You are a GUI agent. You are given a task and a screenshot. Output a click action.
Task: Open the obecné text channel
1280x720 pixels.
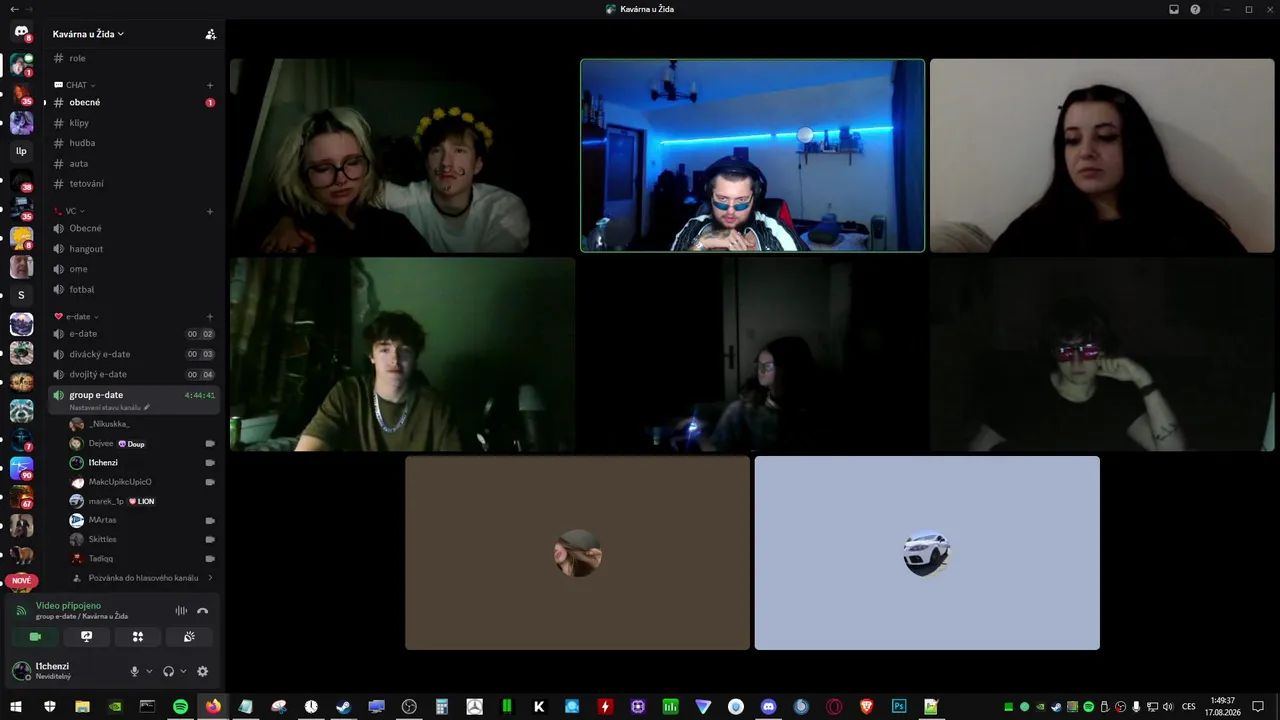133,102
